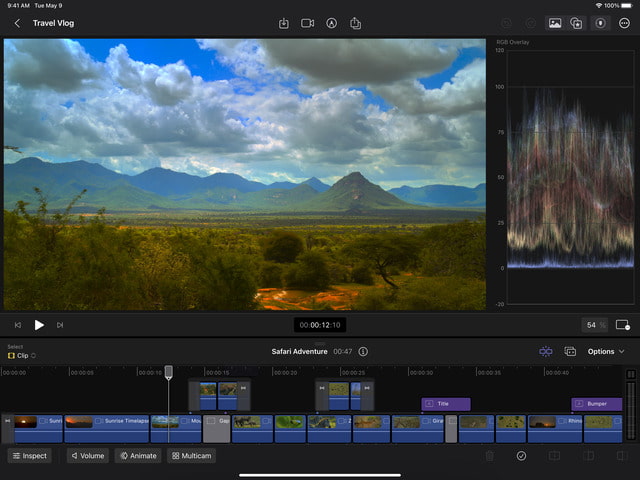640x480 pixels.
Task: Tap the playhead handle on timeline ruler
Action: [x=169, y=372]
